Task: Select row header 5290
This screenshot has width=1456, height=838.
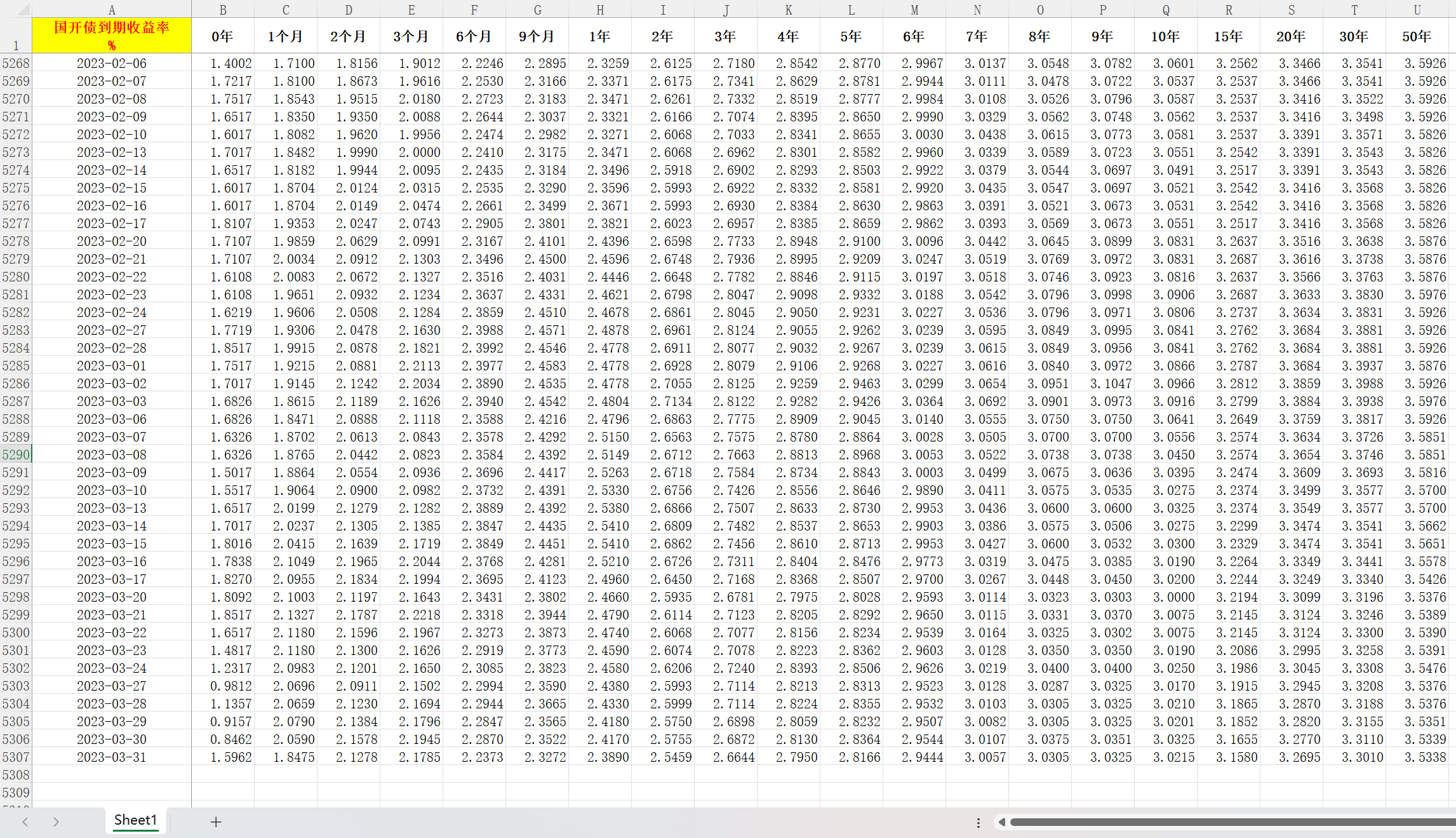Action: (16, 455)
